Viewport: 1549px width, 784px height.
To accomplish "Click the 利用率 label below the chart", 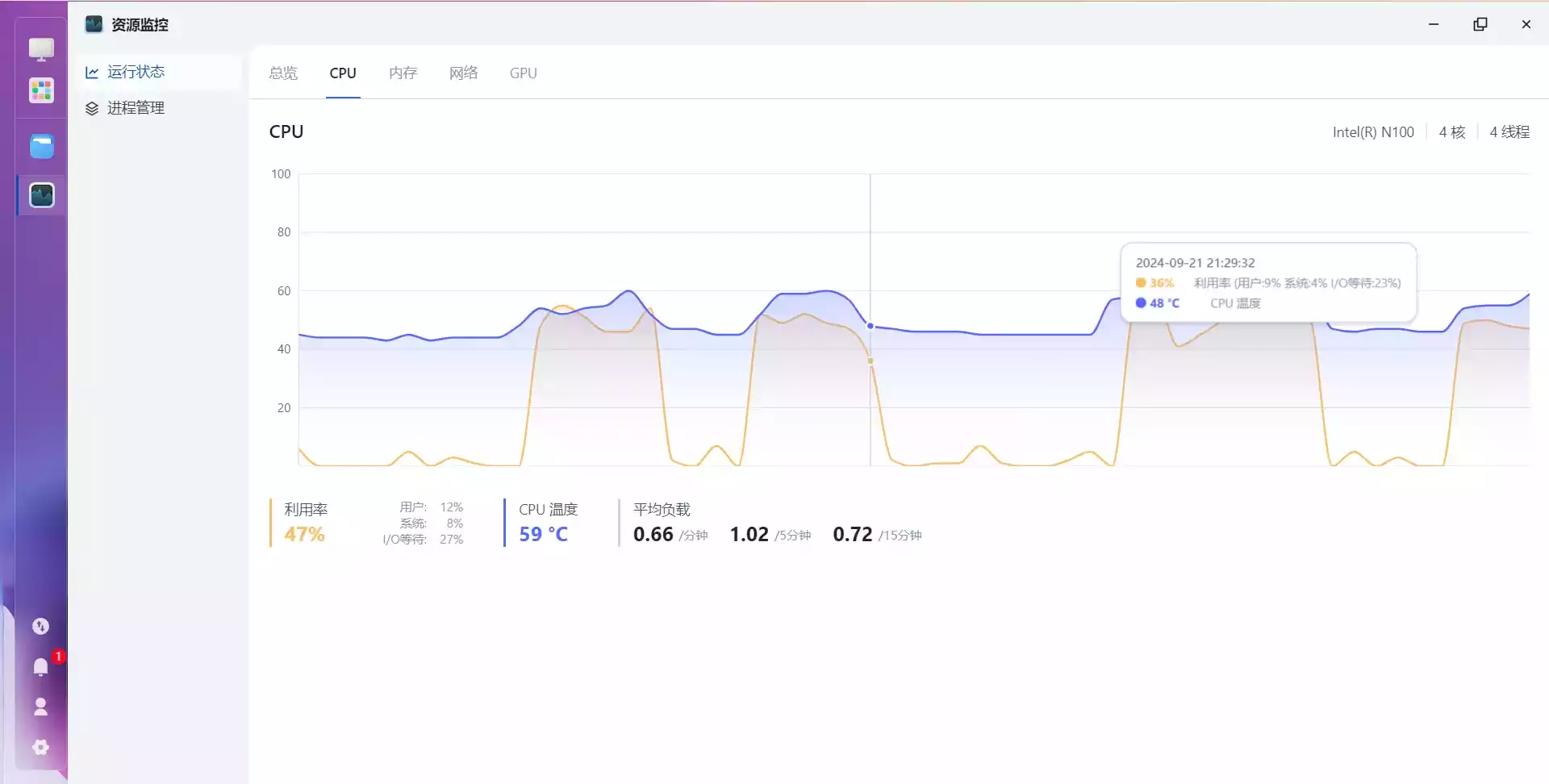I will click(306, 509).
